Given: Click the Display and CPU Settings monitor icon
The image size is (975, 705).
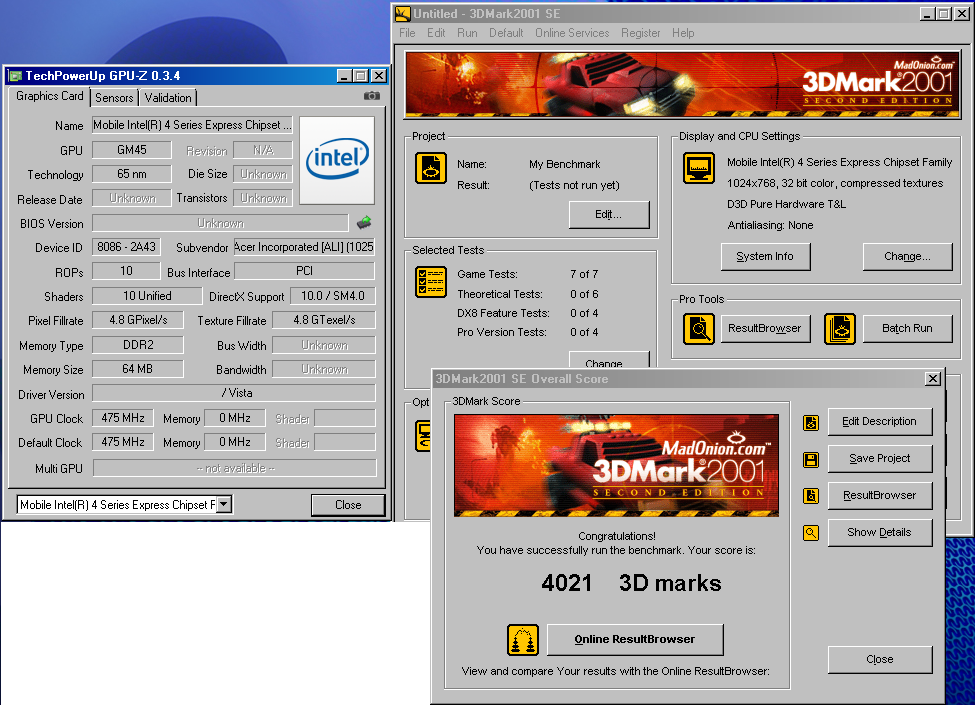Looking at the screenshot, I should [x=699, y=168].
